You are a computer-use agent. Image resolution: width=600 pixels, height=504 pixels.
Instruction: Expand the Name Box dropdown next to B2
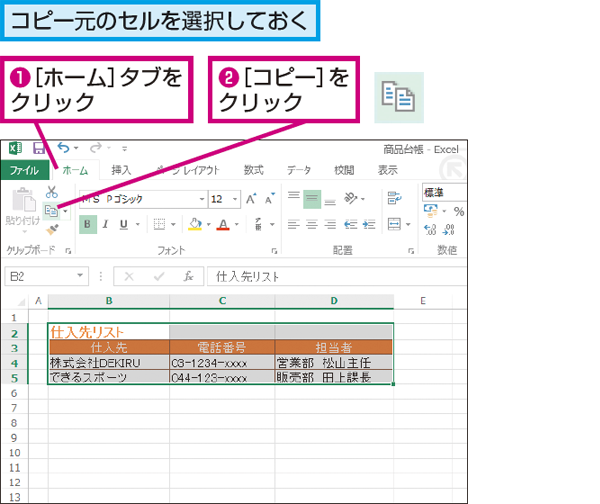click(x=80, y=276)
